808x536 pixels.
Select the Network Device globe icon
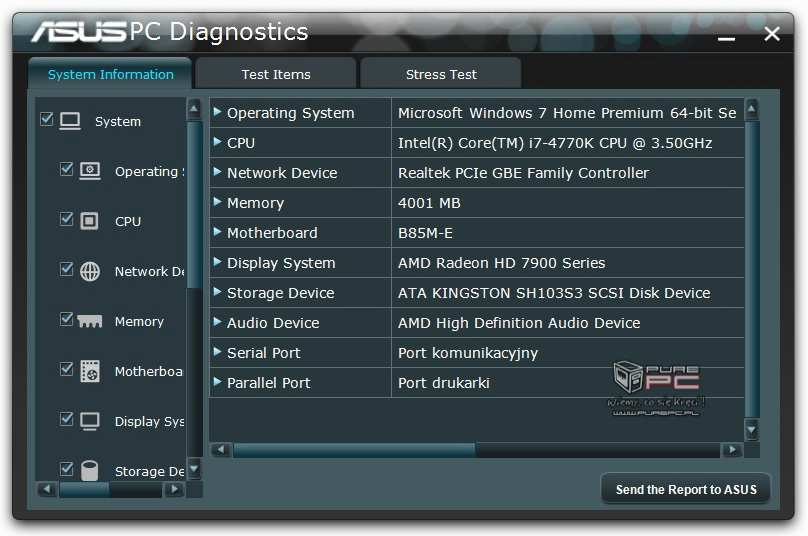[90, 271]
